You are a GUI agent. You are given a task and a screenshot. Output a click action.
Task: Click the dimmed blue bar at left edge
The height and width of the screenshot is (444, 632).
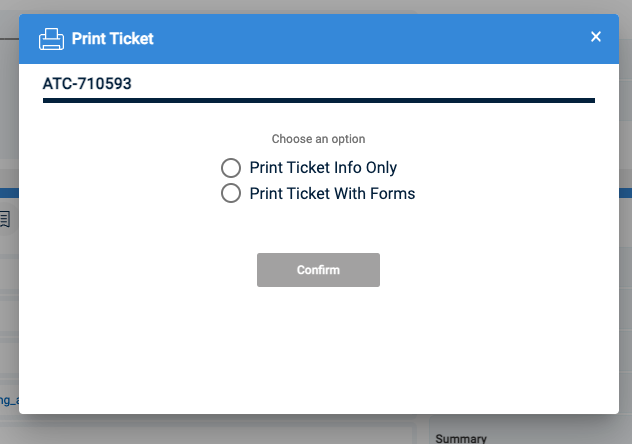click(x=9, y=191)
